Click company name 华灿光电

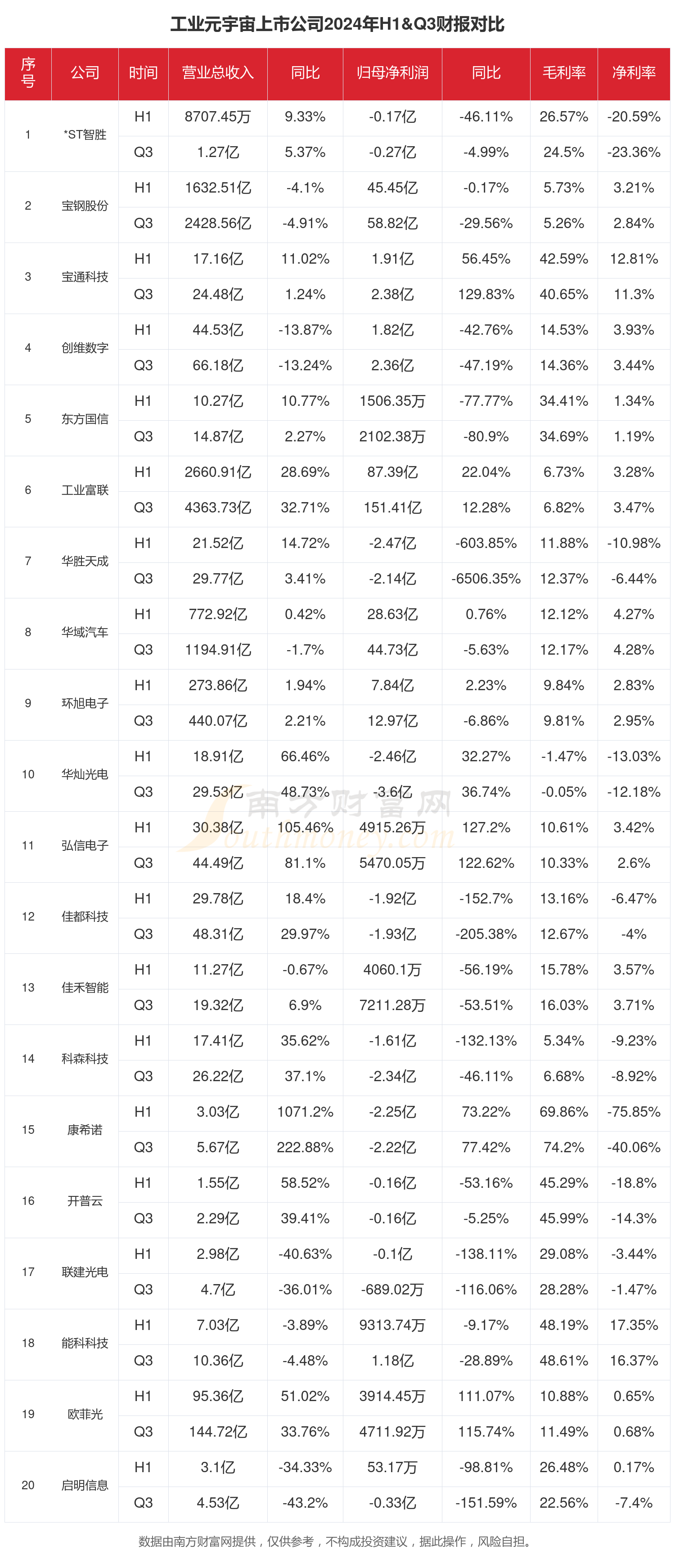85,775
